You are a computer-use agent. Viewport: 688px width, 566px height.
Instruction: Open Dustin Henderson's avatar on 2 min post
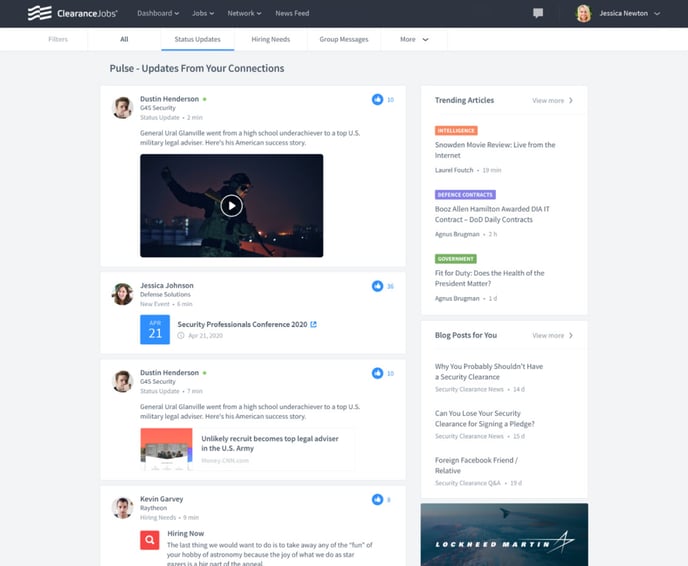(x=122, y=108)
